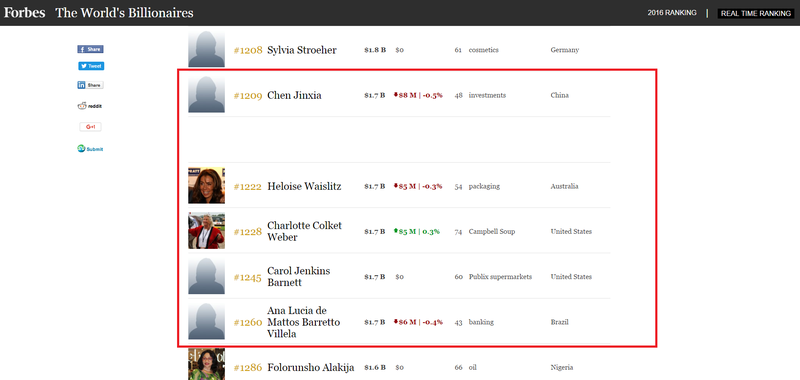This screenshot has width=800, height=380.
Task: Click the StumbleUpon Submit icon
Action: 90,149
